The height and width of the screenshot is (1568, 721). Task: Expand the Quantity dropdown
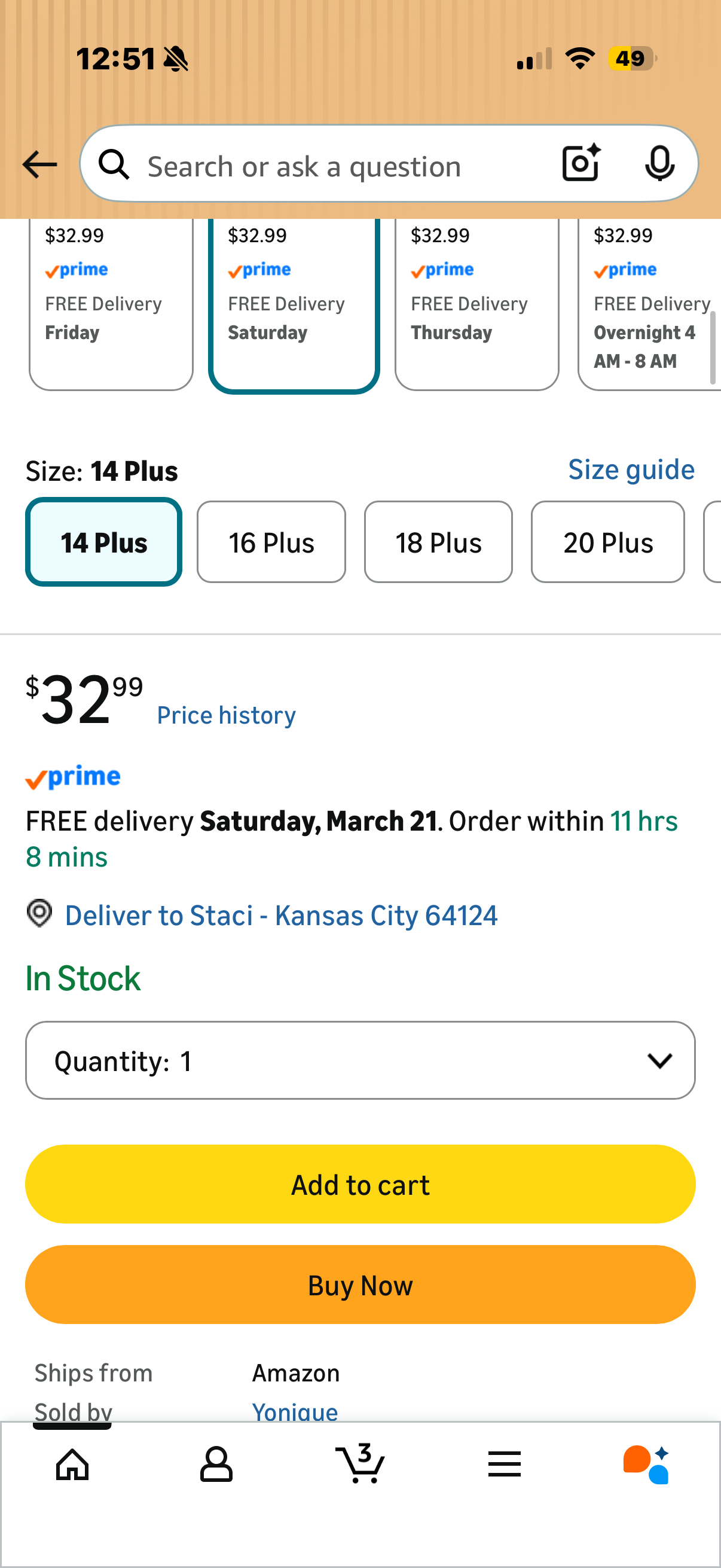click(360, 1060)
